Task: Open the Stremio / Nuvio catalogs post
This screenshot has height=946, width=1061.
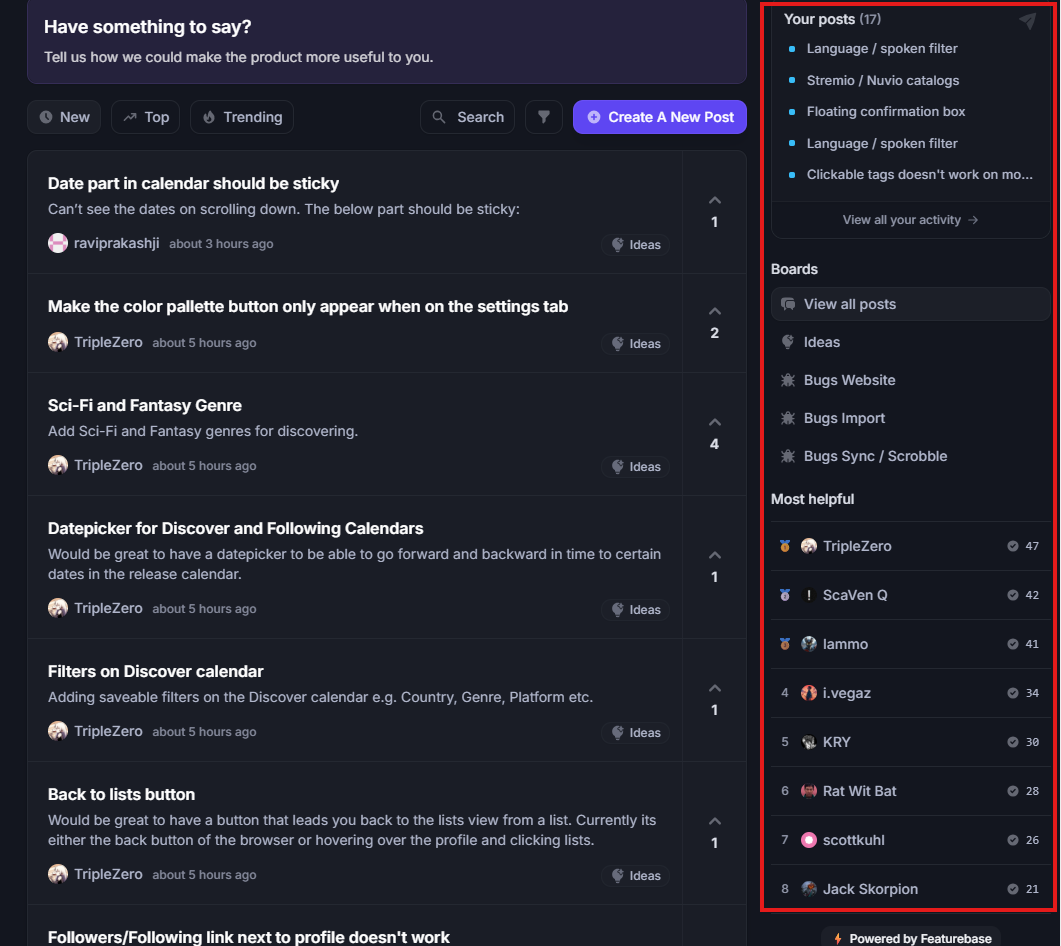Action: tap(882, 81)
